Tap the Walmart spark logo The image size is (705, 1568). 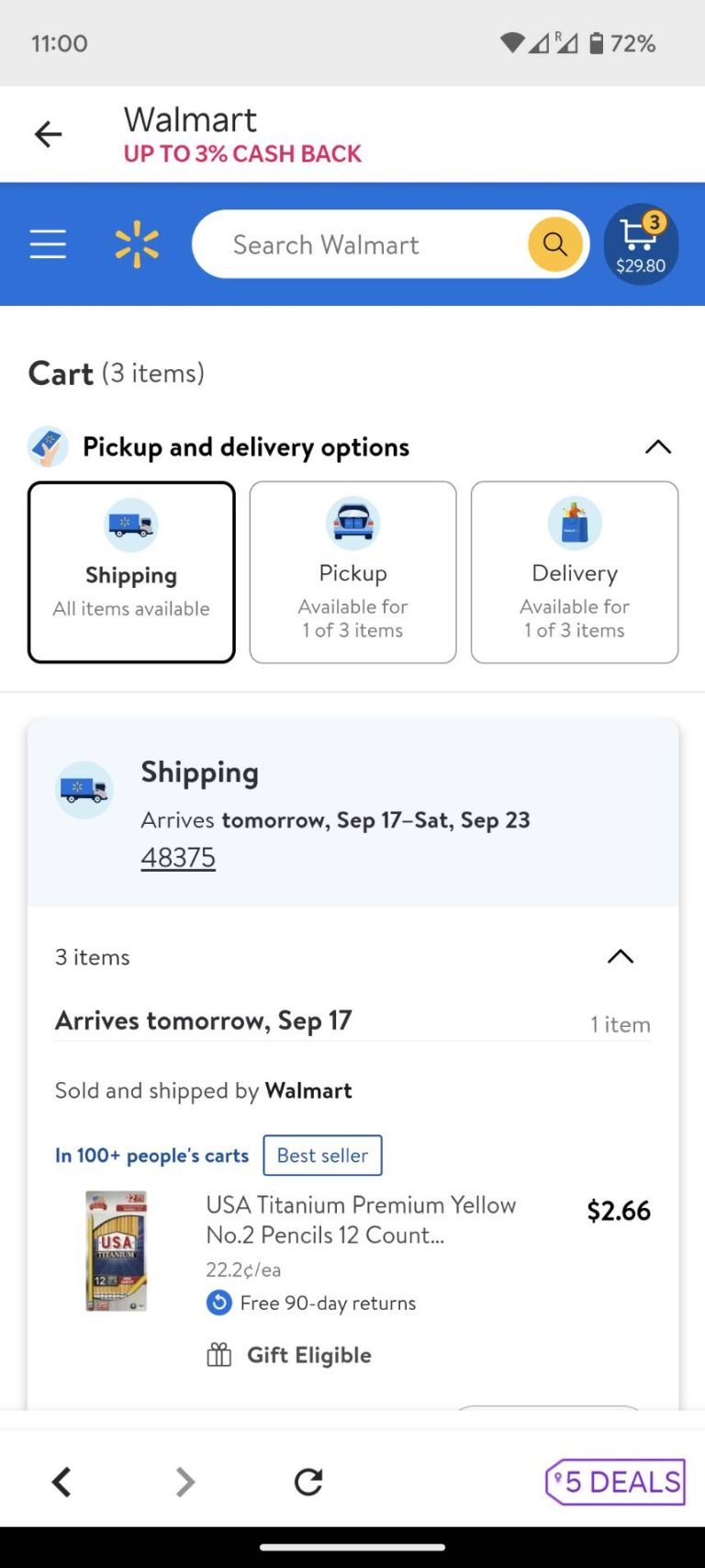pos(137,244)
